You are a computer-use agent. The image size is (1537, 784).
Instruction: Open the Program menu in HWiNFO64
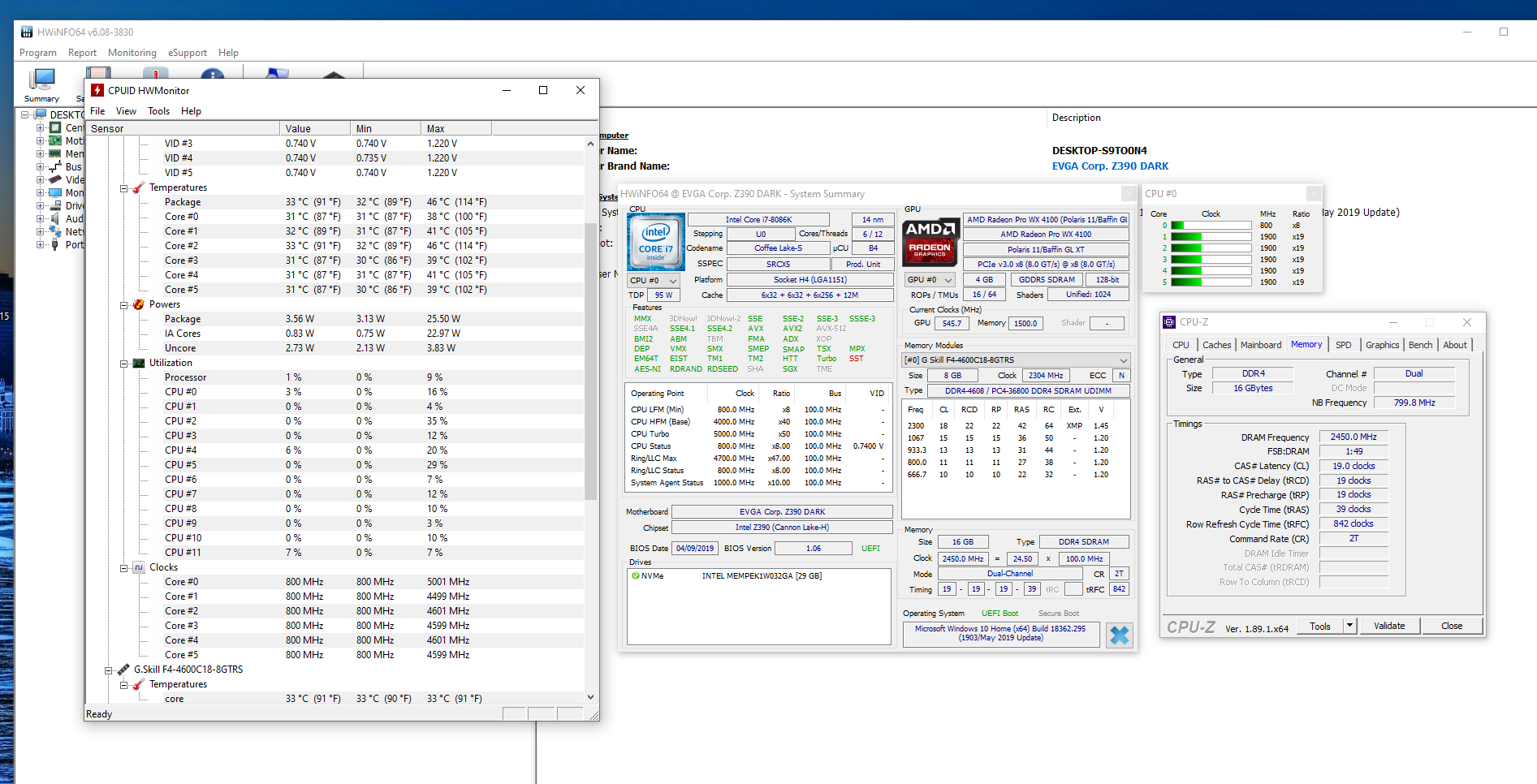38,53
